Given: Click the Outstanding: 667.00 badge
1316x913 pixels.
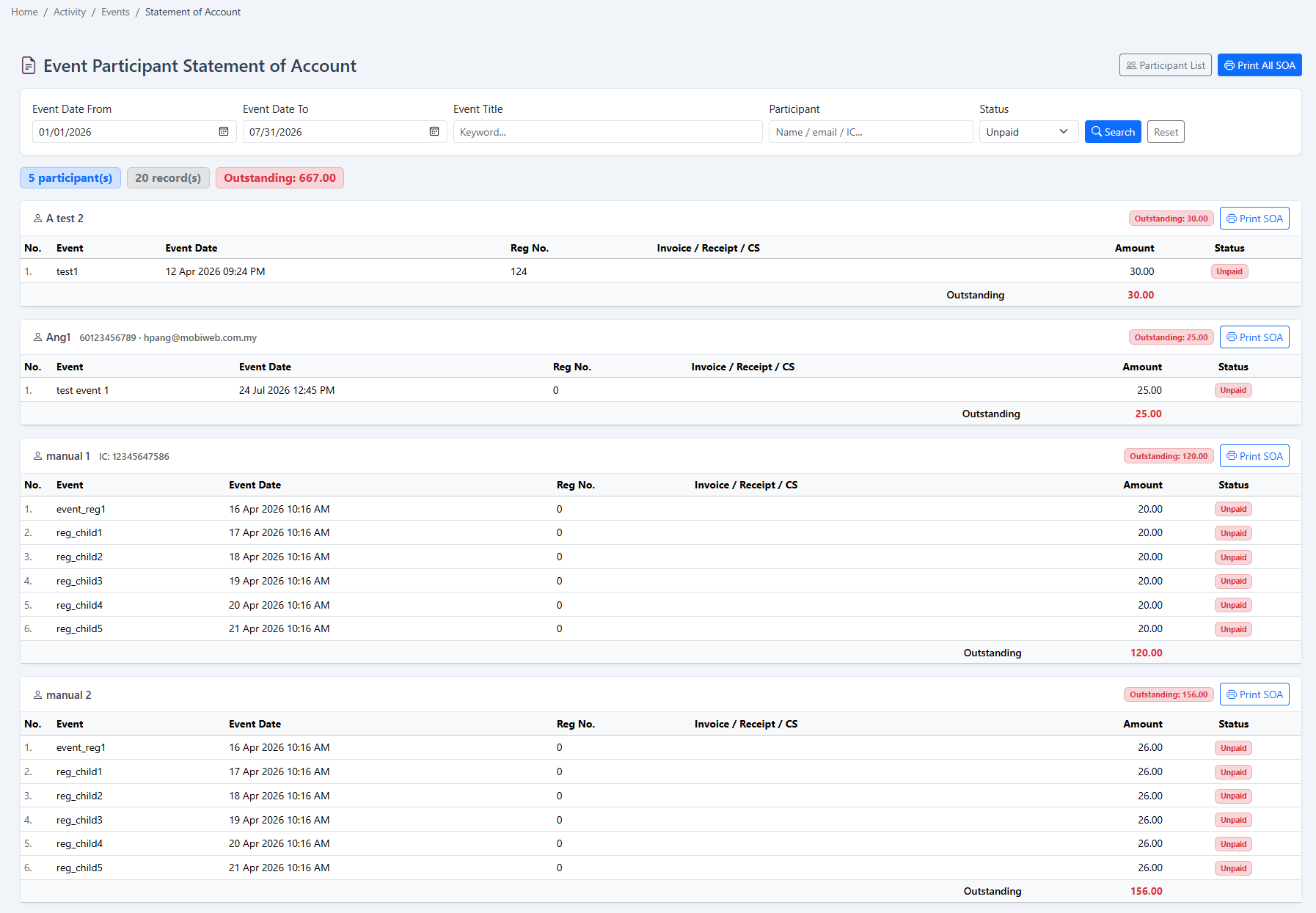Looking at the screenshot, I should pyautogui.click(x=279, y=178).
